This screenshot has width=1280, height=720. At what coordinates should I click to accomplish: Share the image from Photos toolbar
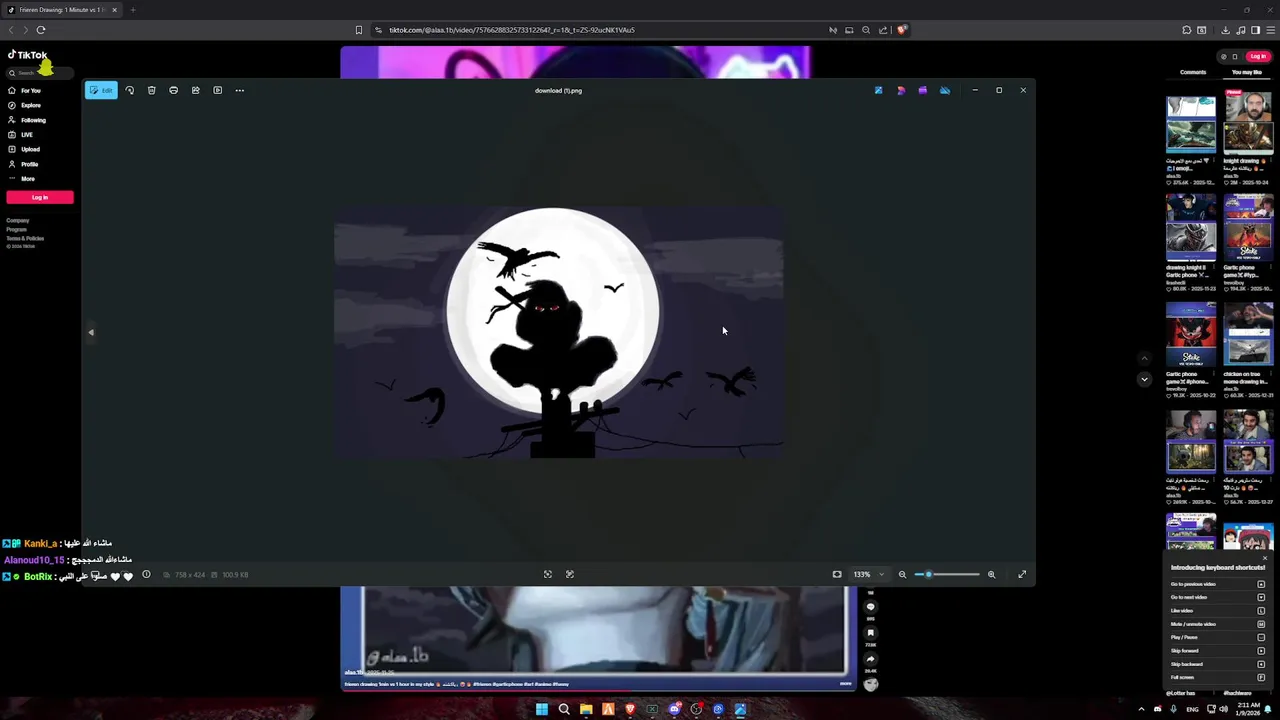196,90
